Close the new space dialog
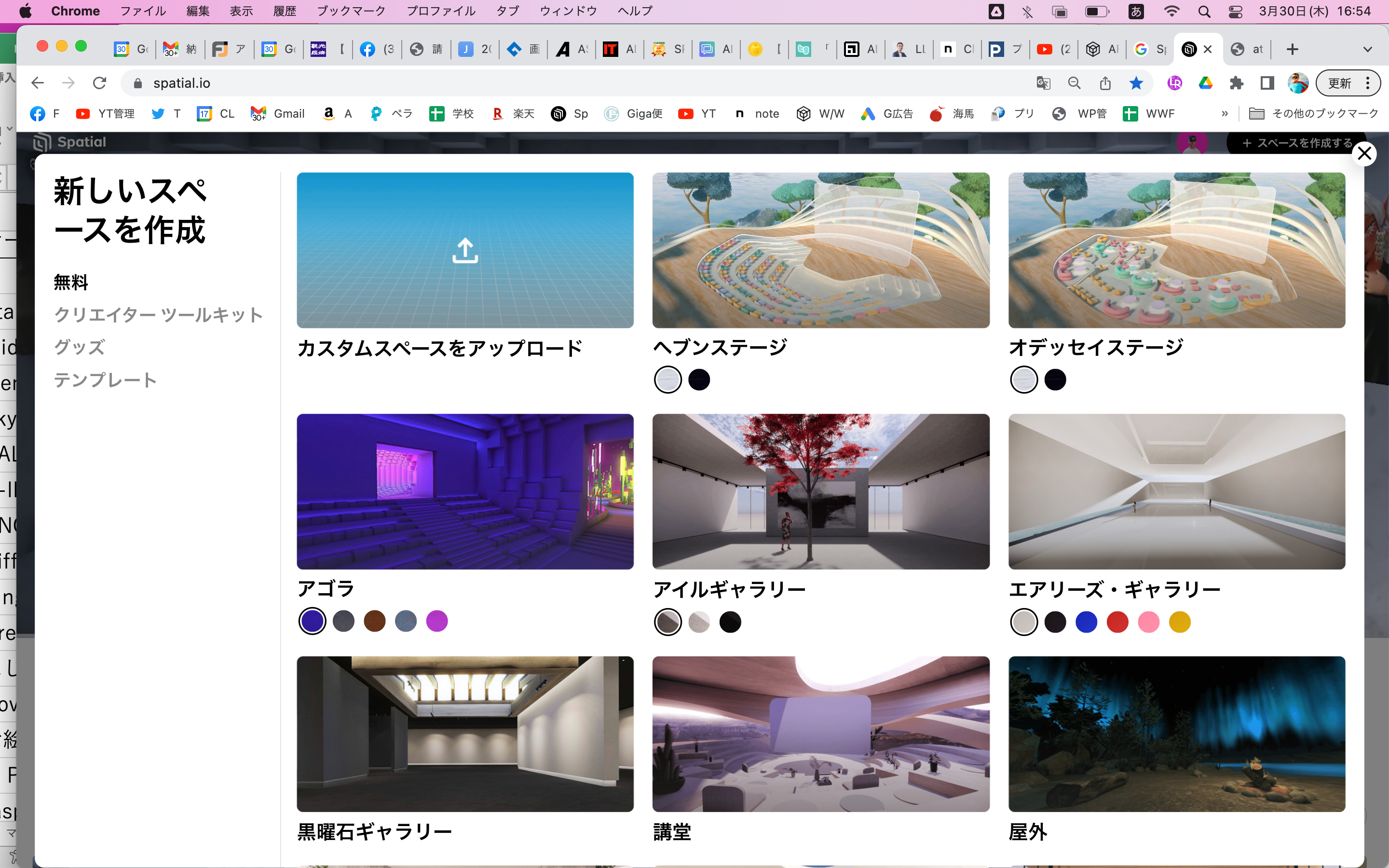Screen dimensions: 1389x868 point(1364,154)
